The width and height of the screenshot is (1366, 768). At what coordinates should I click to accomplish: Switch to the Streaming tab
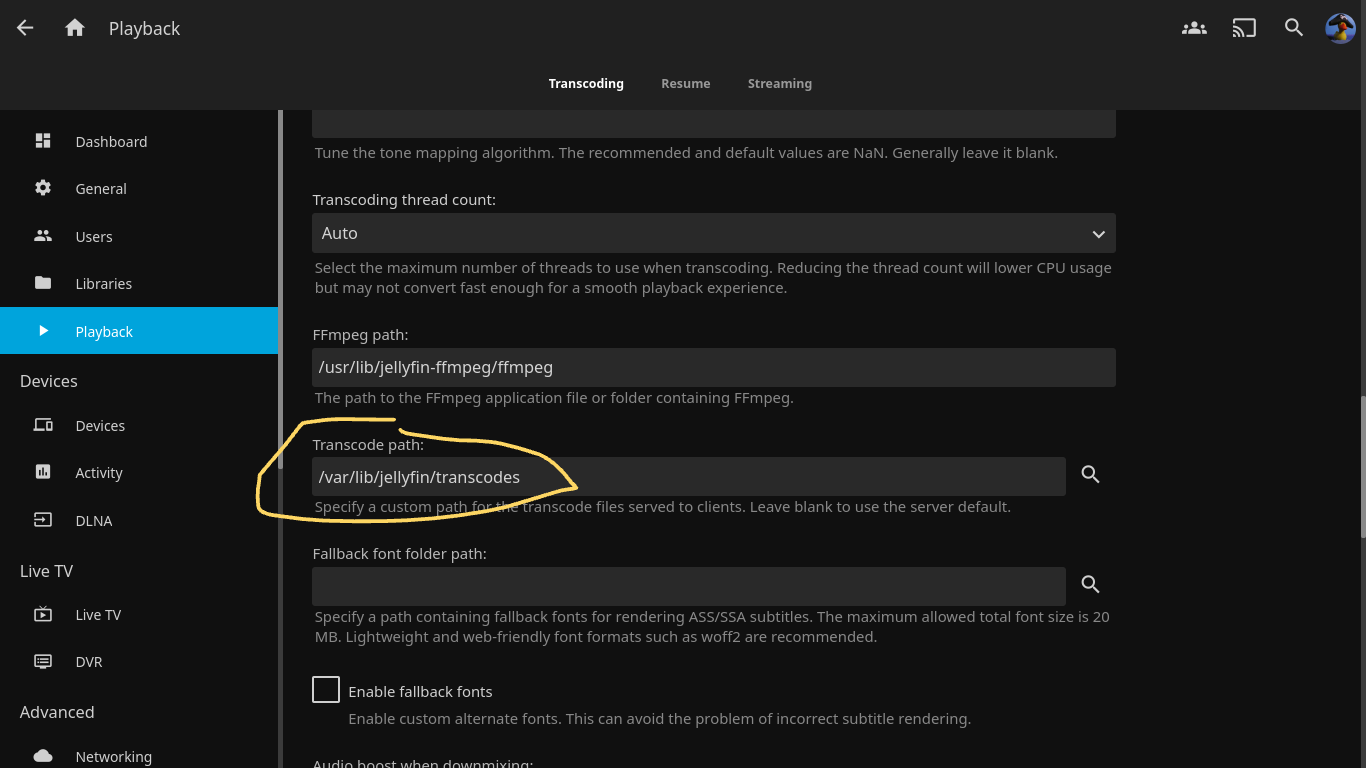(x=779, y=84)
